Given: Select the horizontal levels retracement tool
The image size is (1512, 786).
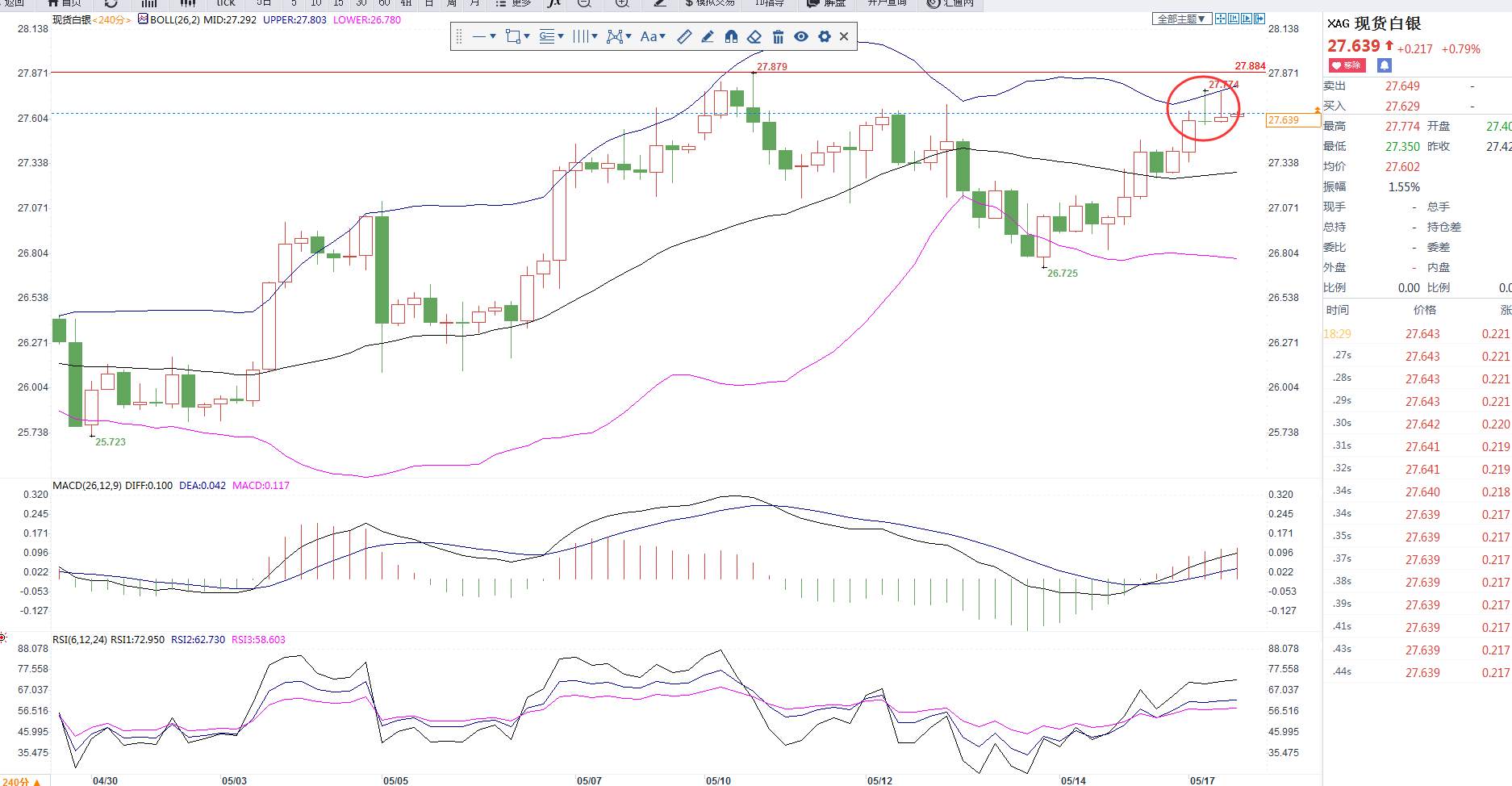Looking at the screenshot, I should 547,36.
